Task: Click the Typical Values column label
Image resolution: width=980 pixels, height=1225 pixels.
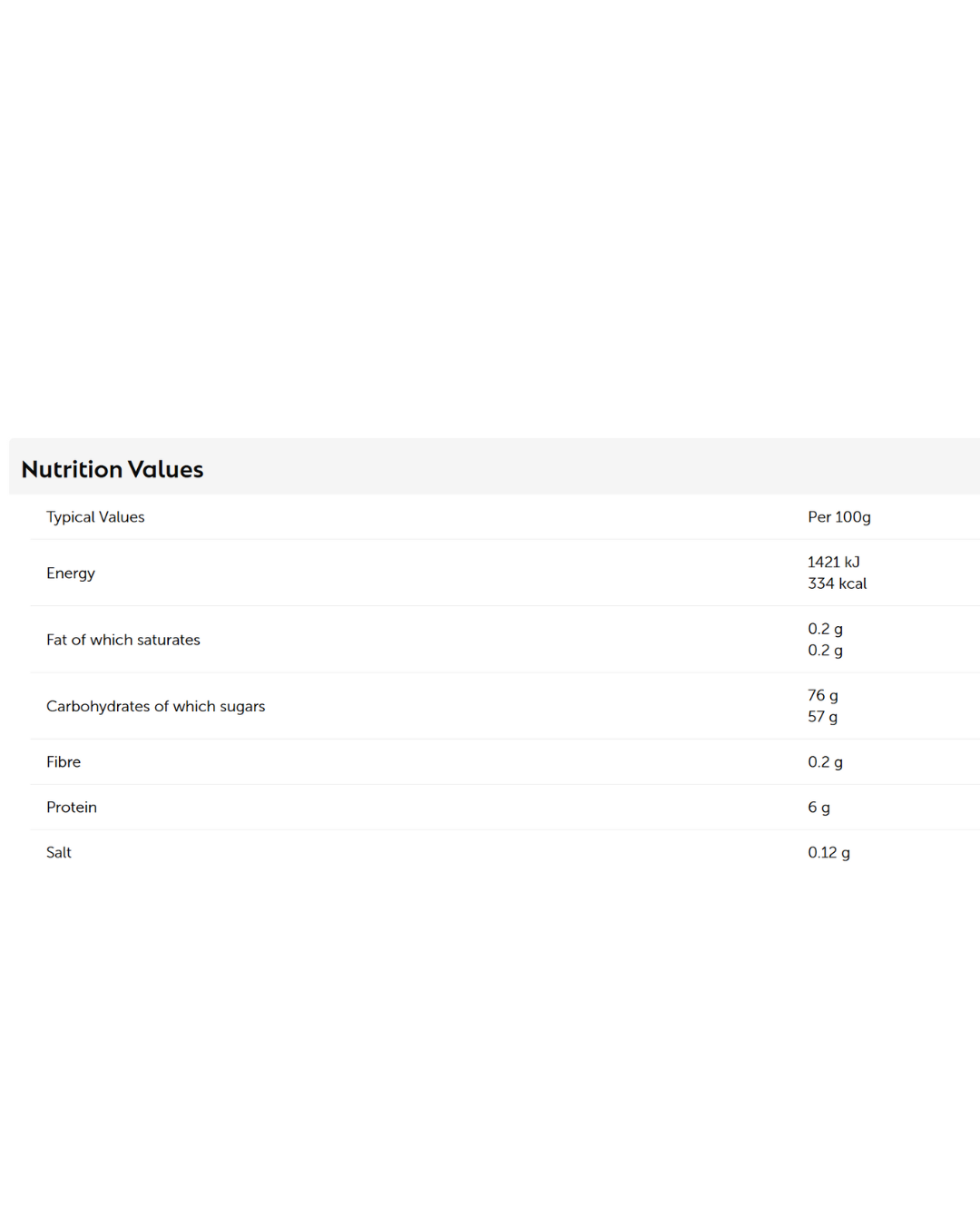Action: pyautogui.click(x=95, y=517)
